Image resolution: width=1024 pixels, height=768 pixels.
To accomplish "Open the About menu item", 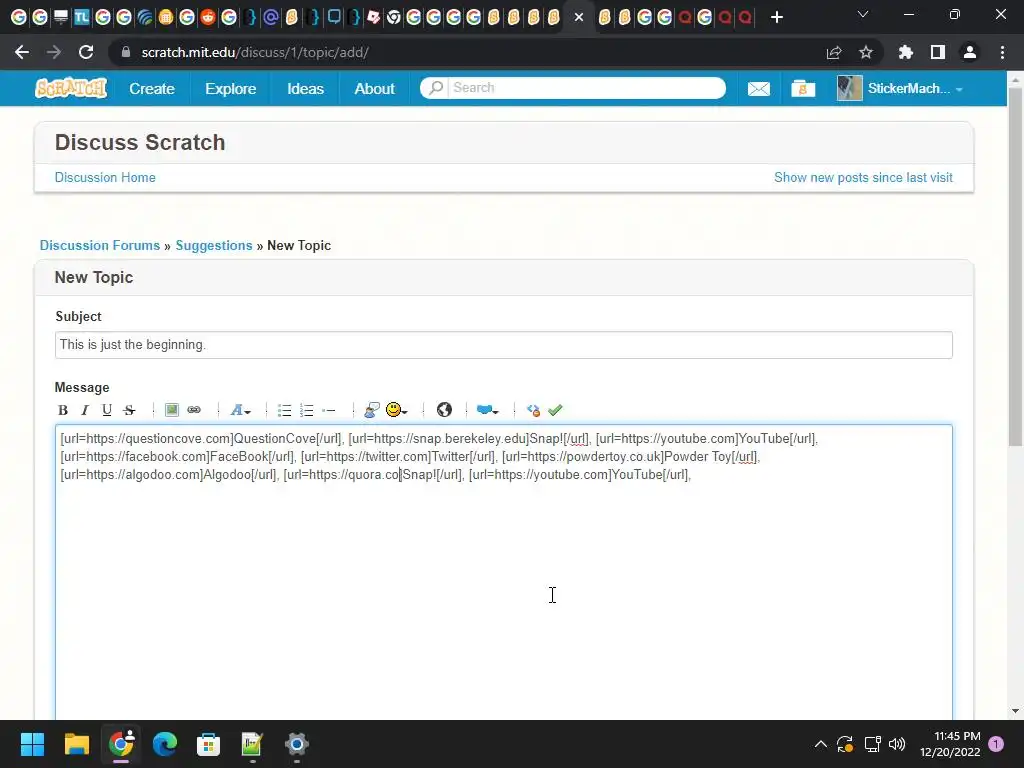I will pyautogui.click(x=374, y=89).
